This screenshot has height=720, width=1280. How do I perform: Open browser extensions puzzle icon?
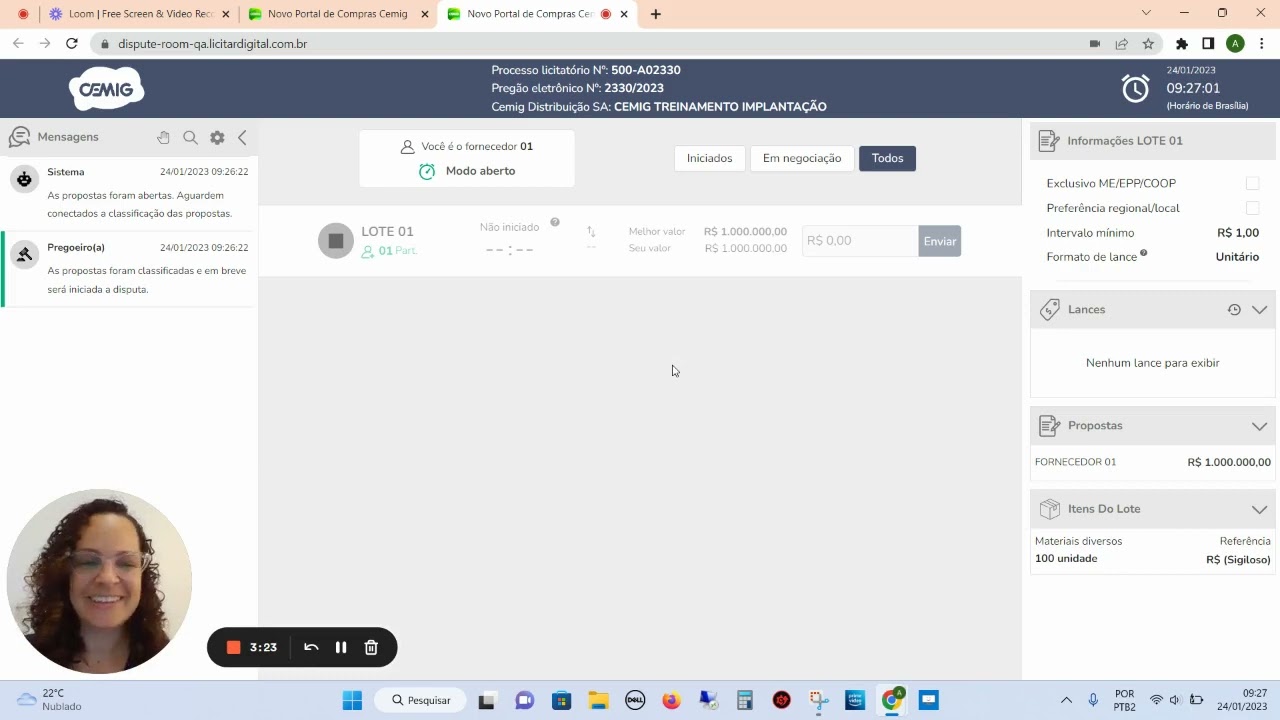coord(1182,44)
